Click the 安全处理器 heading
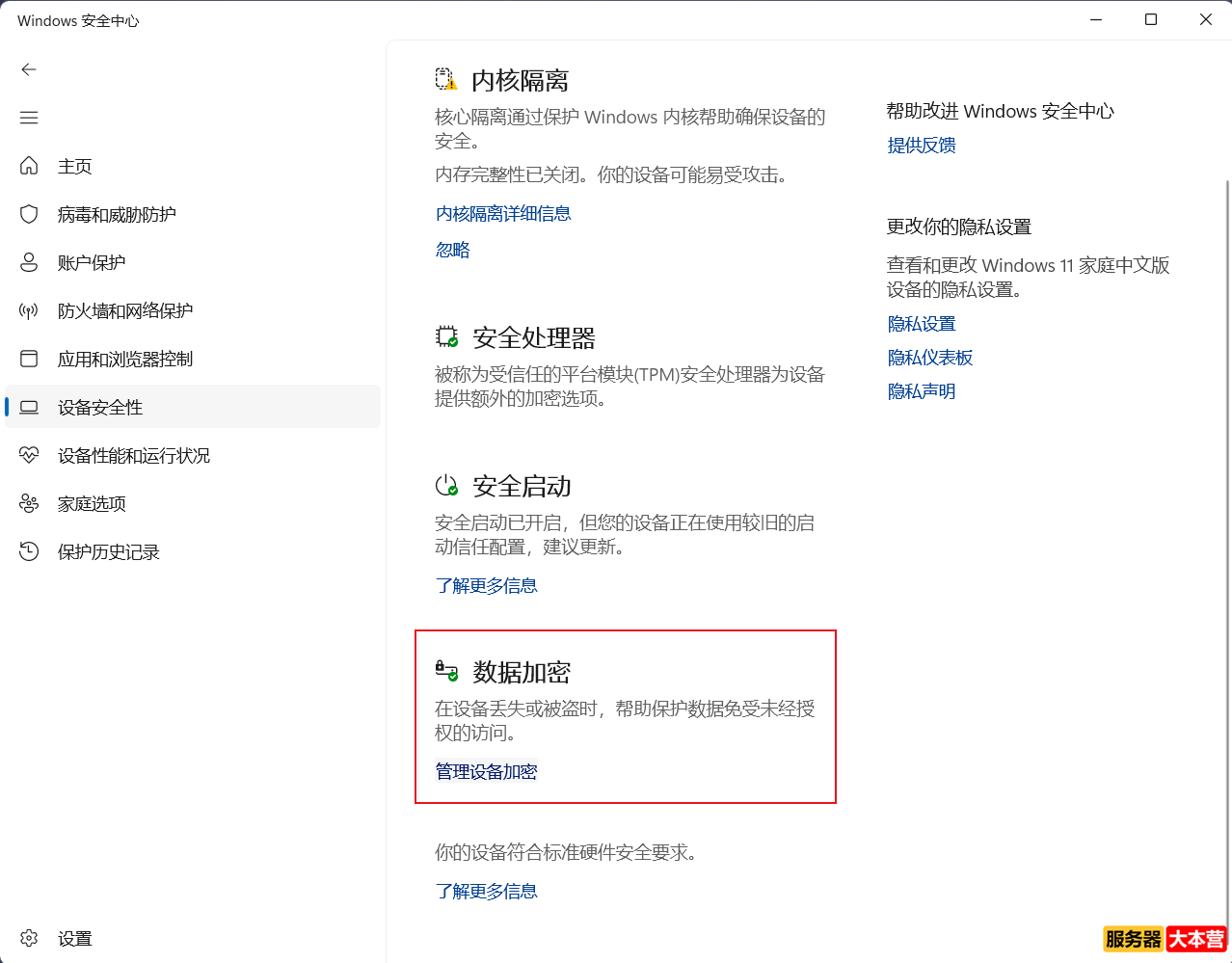This screenshot has width=1232, height=963. pyautogui.click(x=534, y=338)
